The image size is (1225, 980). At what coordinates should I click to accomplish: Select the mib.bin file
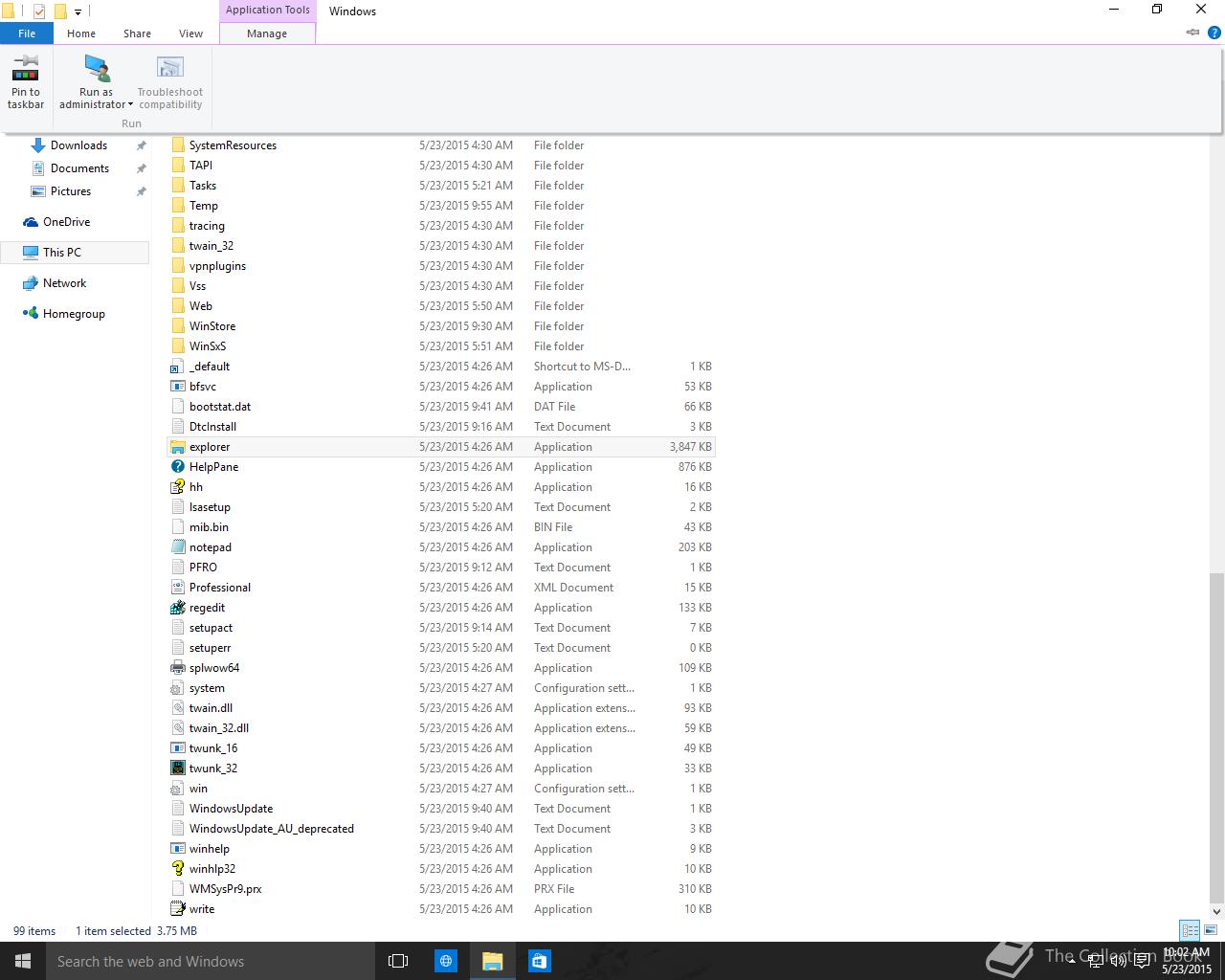point(441,527)
